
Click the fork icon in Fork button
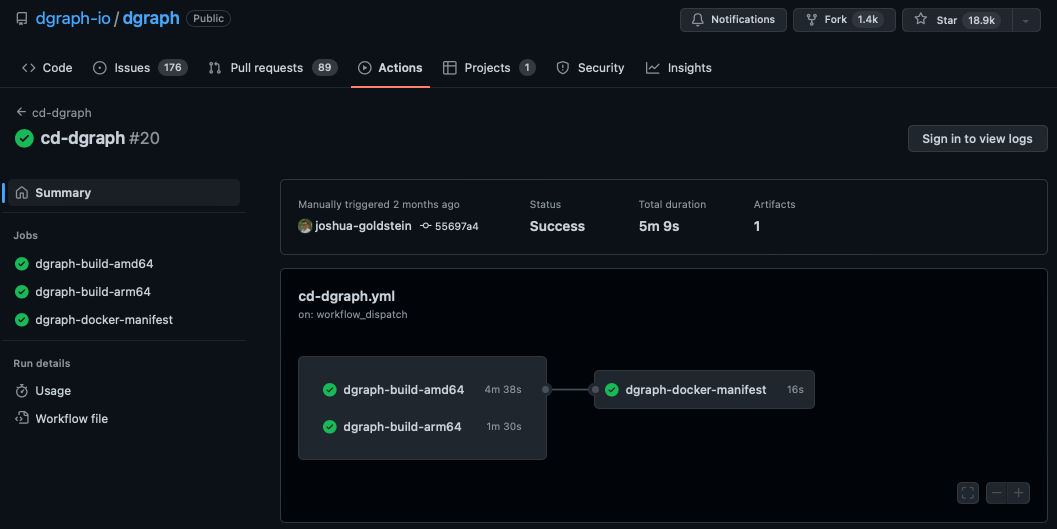(812, 20)
